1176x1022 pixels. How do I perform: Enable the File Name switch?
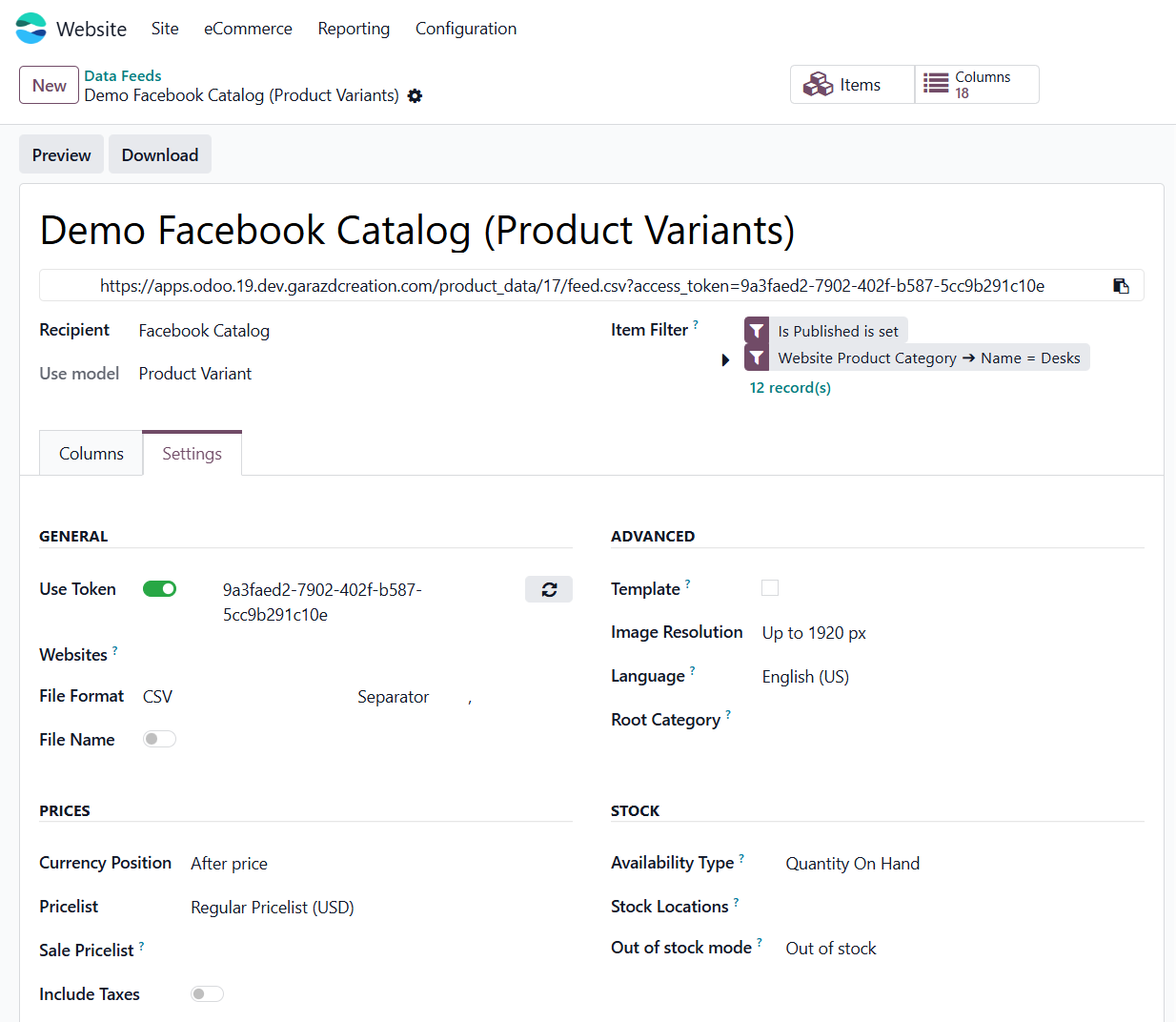(x=160, y=739)
